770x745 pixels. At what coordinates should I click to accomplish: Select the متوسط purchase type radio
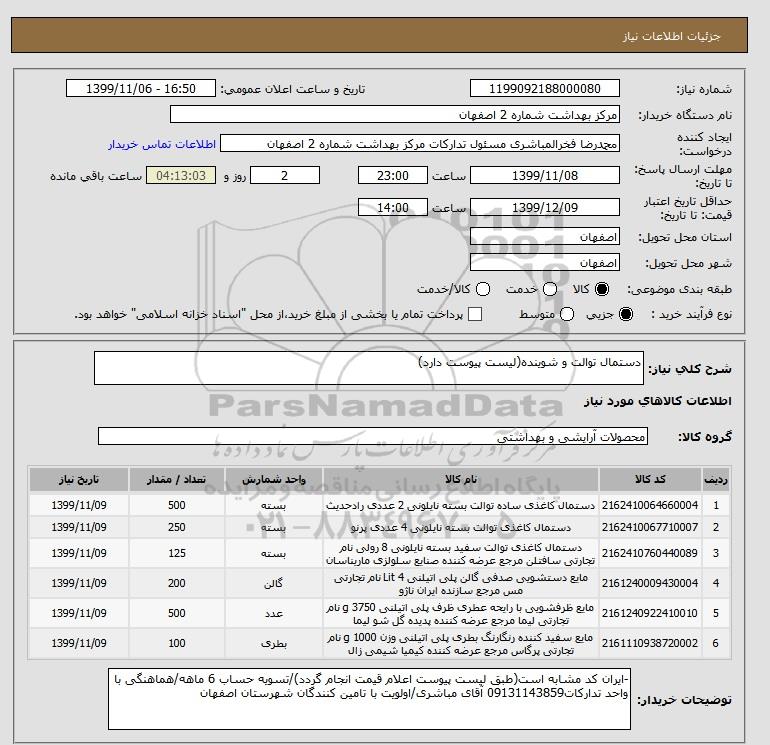[567, 314]
